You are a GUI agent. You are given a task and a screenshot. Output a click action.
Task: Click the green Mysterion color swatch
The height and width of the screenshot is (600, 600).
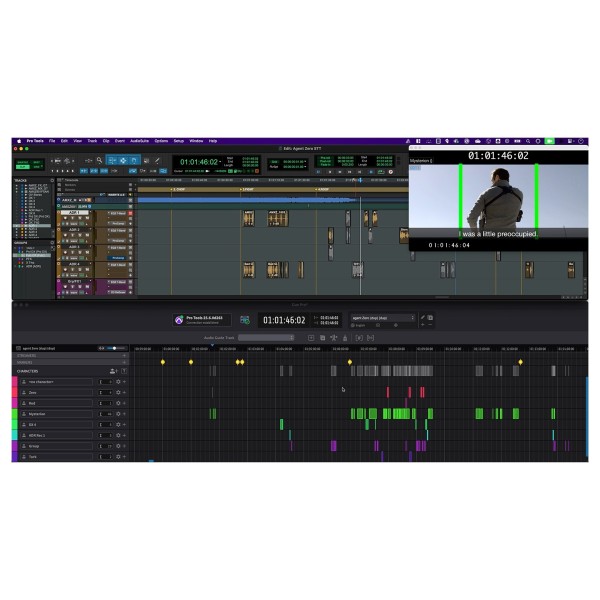coord(15,414)
